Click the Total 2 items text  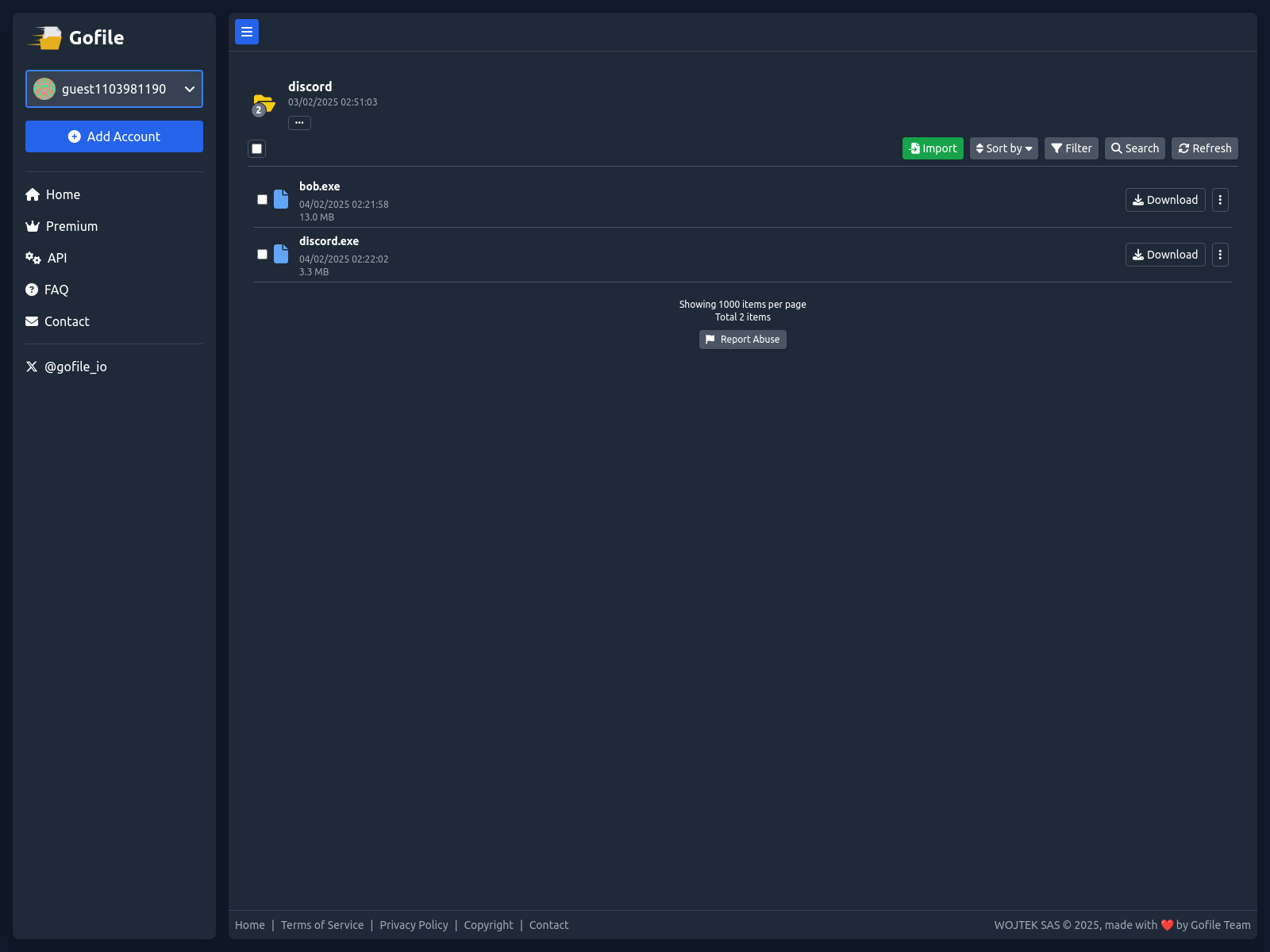[x=743, y=317]
